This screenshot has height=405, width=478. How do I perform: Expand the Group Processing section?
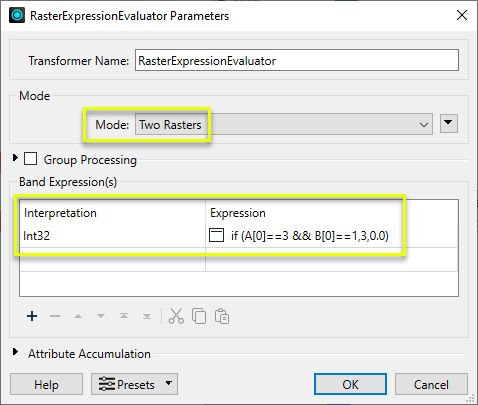tap(15, 158)
